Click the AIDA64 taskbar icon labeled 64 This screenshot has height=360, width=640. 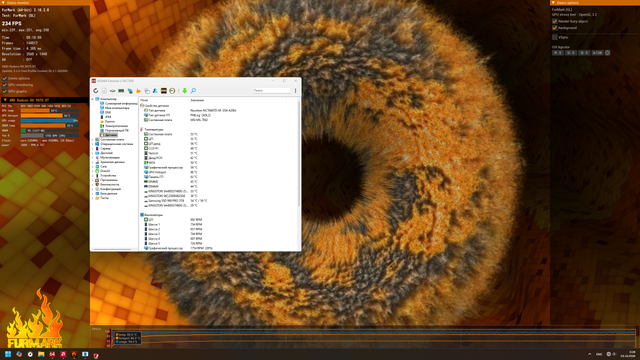coord(52,354)
